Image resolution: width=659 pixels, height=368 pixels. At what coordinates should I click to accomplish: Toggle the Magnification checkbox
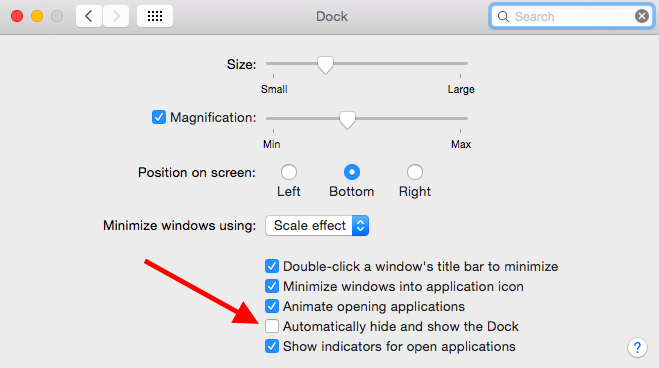[x=159, y=117]
